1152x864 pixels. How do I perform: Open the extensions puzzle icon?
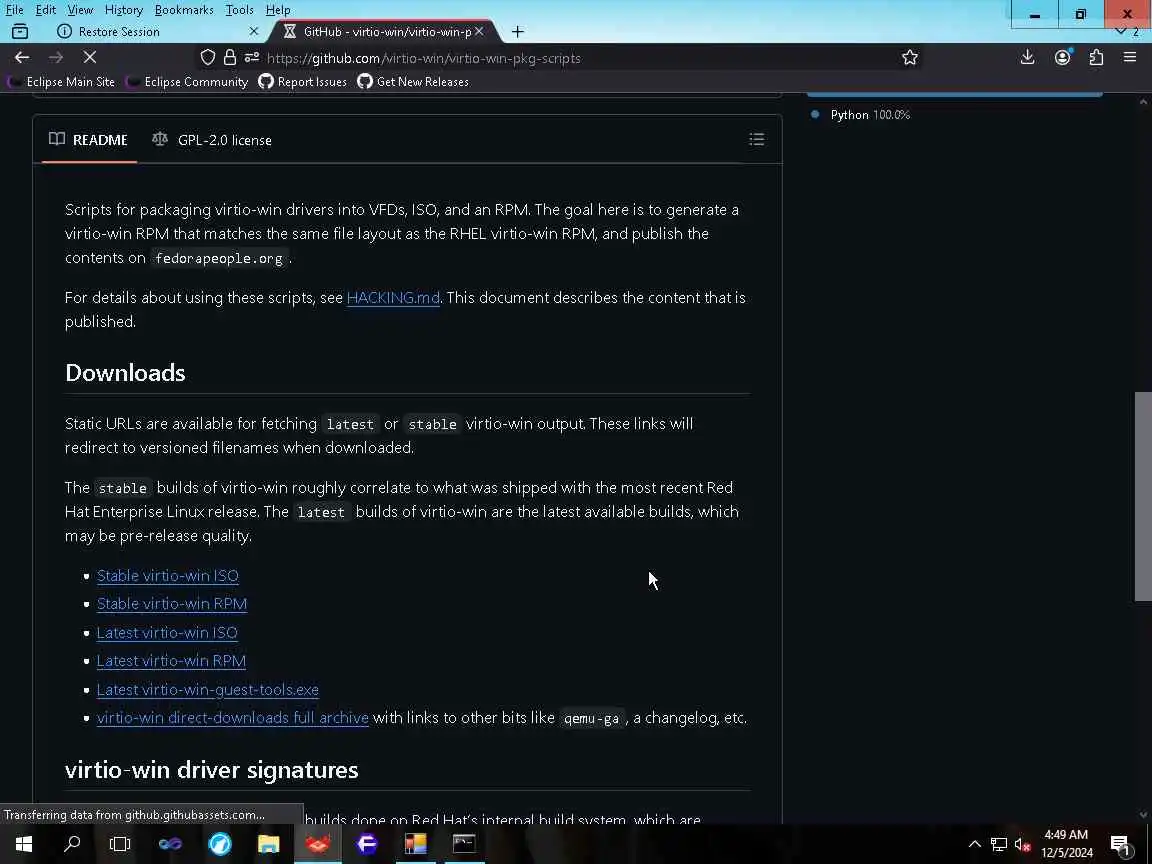pyautogui.click(x=1096, y=57)
